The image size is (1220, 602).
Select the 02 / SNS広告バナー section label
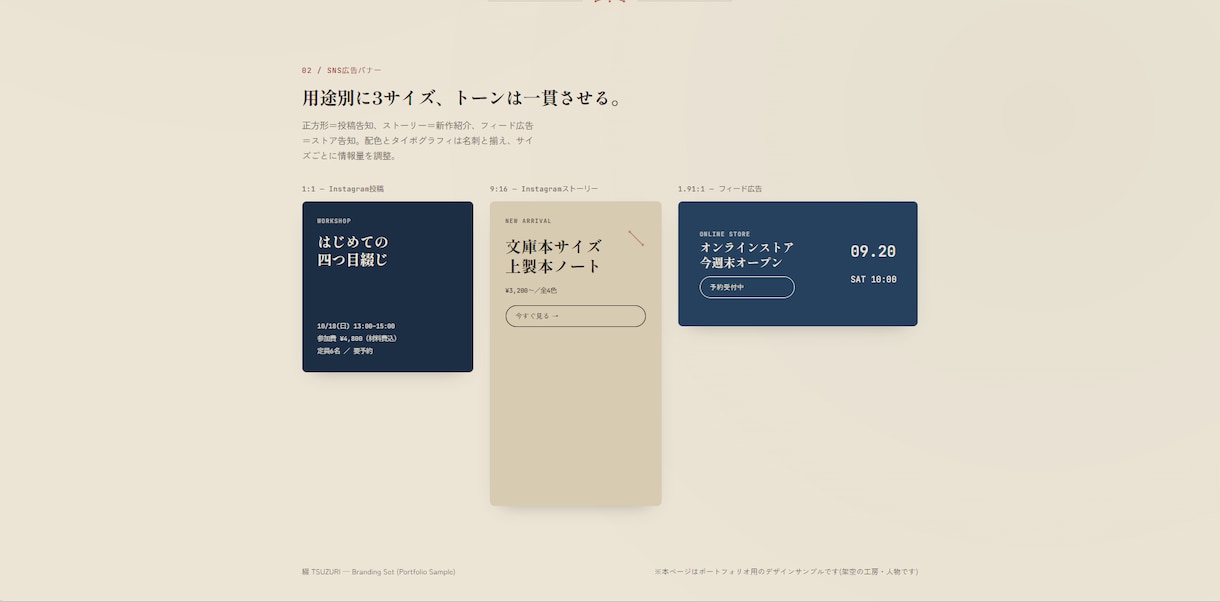point(342,71)
